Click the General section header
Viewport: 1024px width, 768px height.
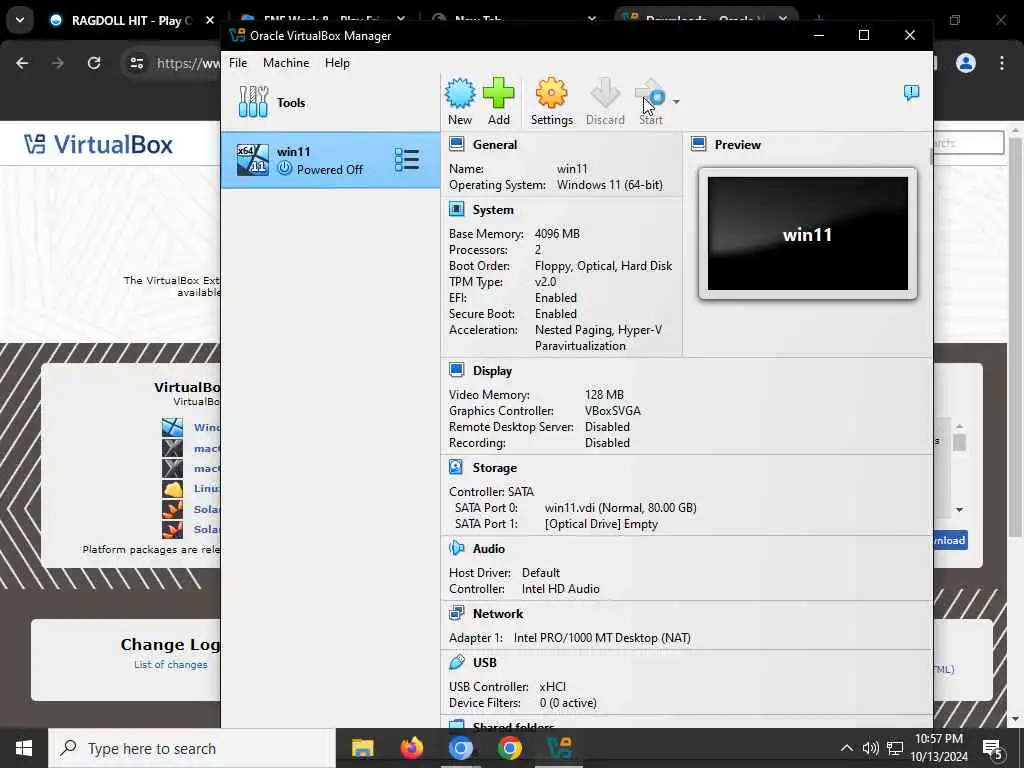pos(494,145)
